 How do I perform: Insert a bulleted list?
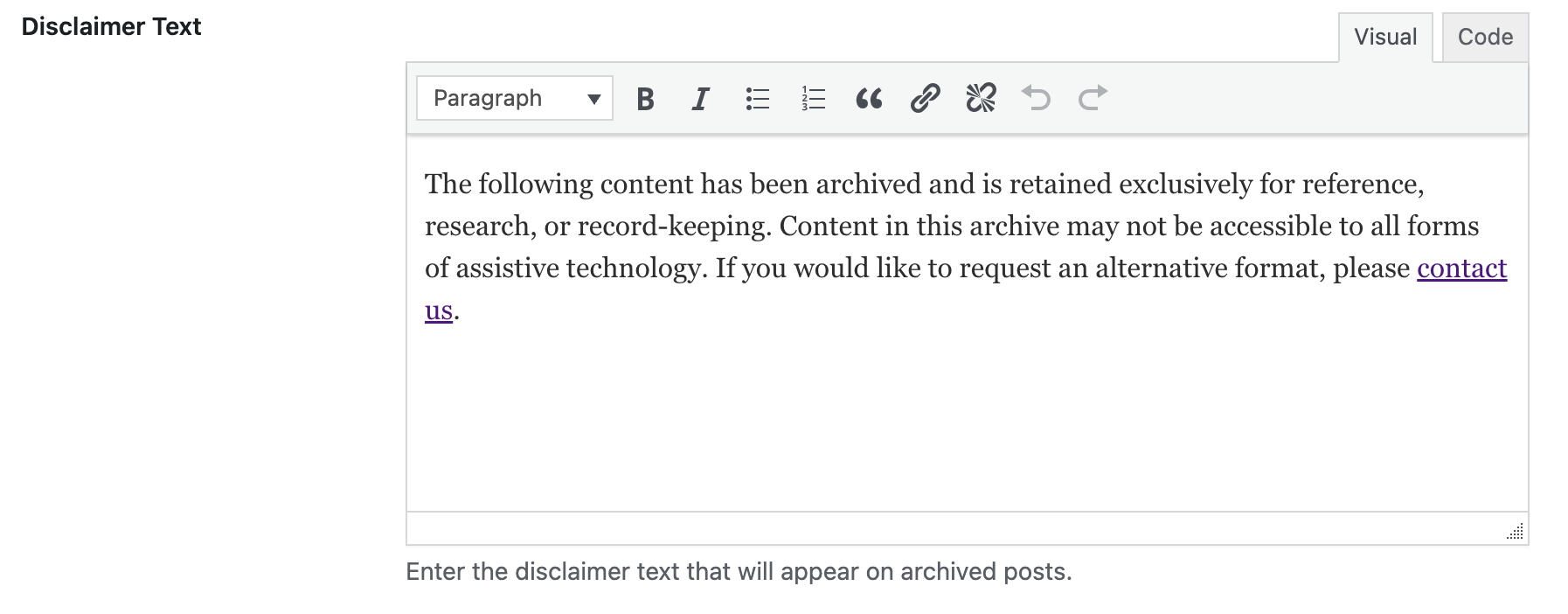click(756, 99)
